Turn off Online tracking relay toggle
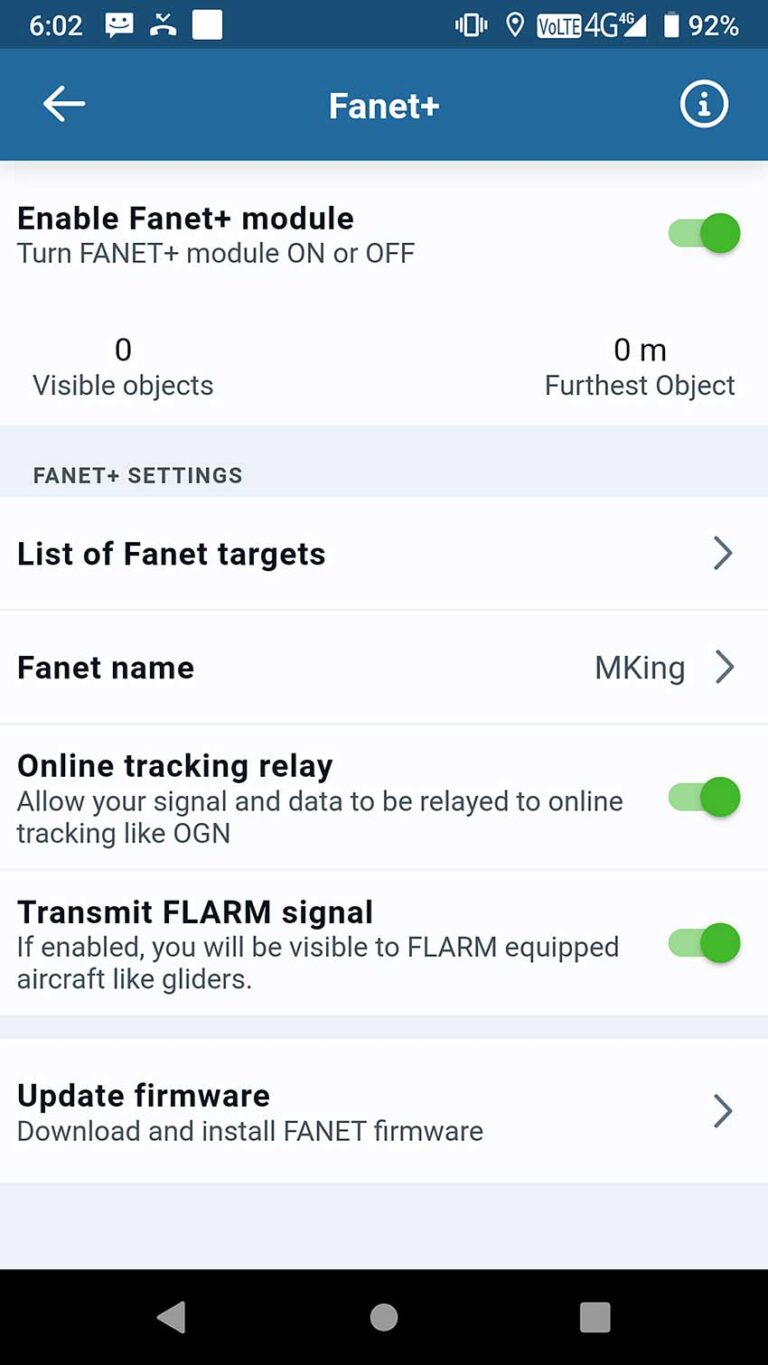This screenshot has height=1365, width=768. (704, 797)
